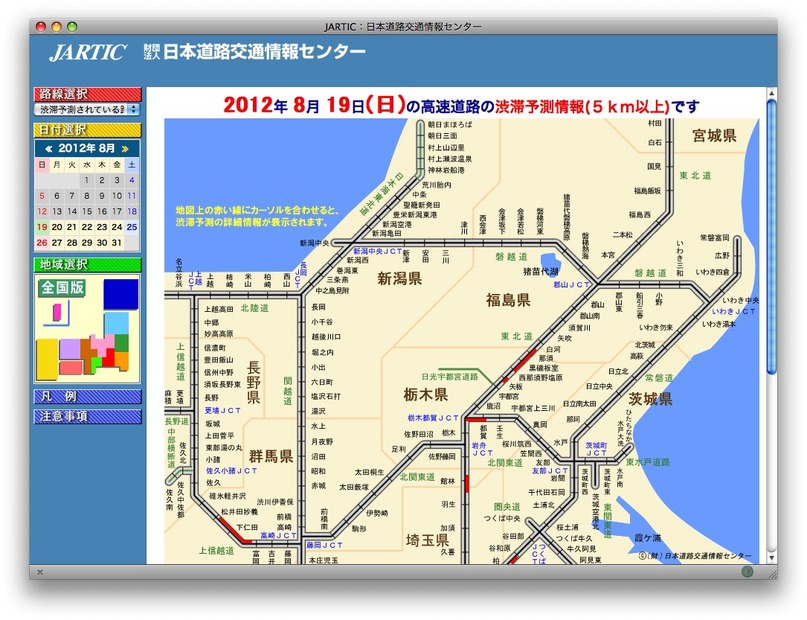Select August 21 in calendar
The height and width of the screenshot is (620, 807).
72,227
